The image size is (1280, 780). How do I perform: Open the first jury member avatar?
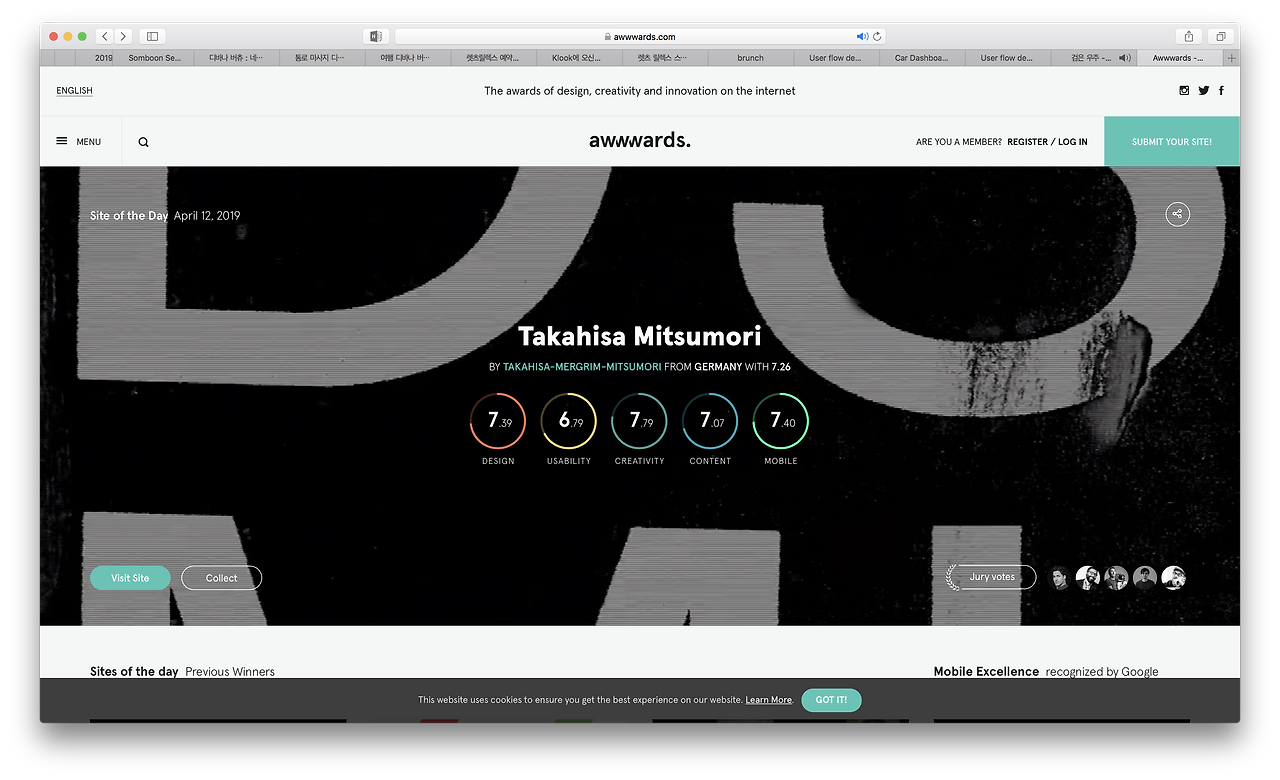[x=1059, y=577]
